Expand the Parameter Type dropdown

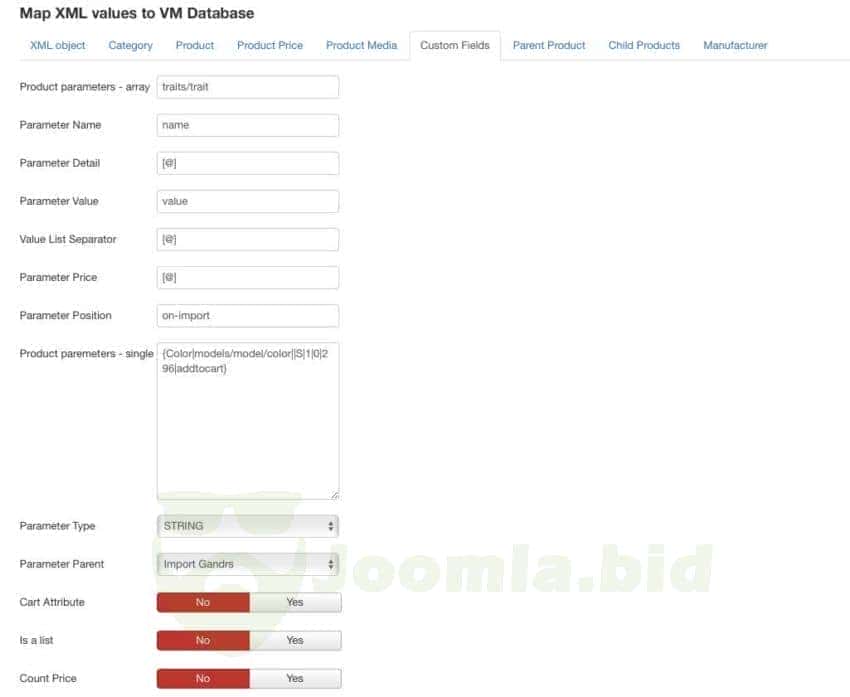(248, 526)
